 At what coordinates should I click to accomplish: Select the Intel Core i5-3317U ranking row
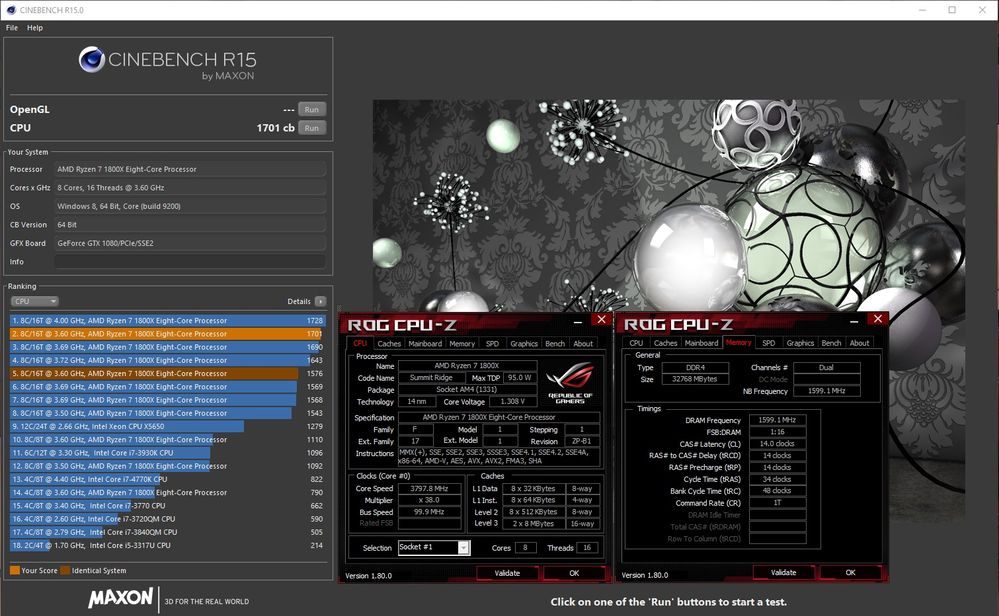pyautogui.click(x=168, y=545)
